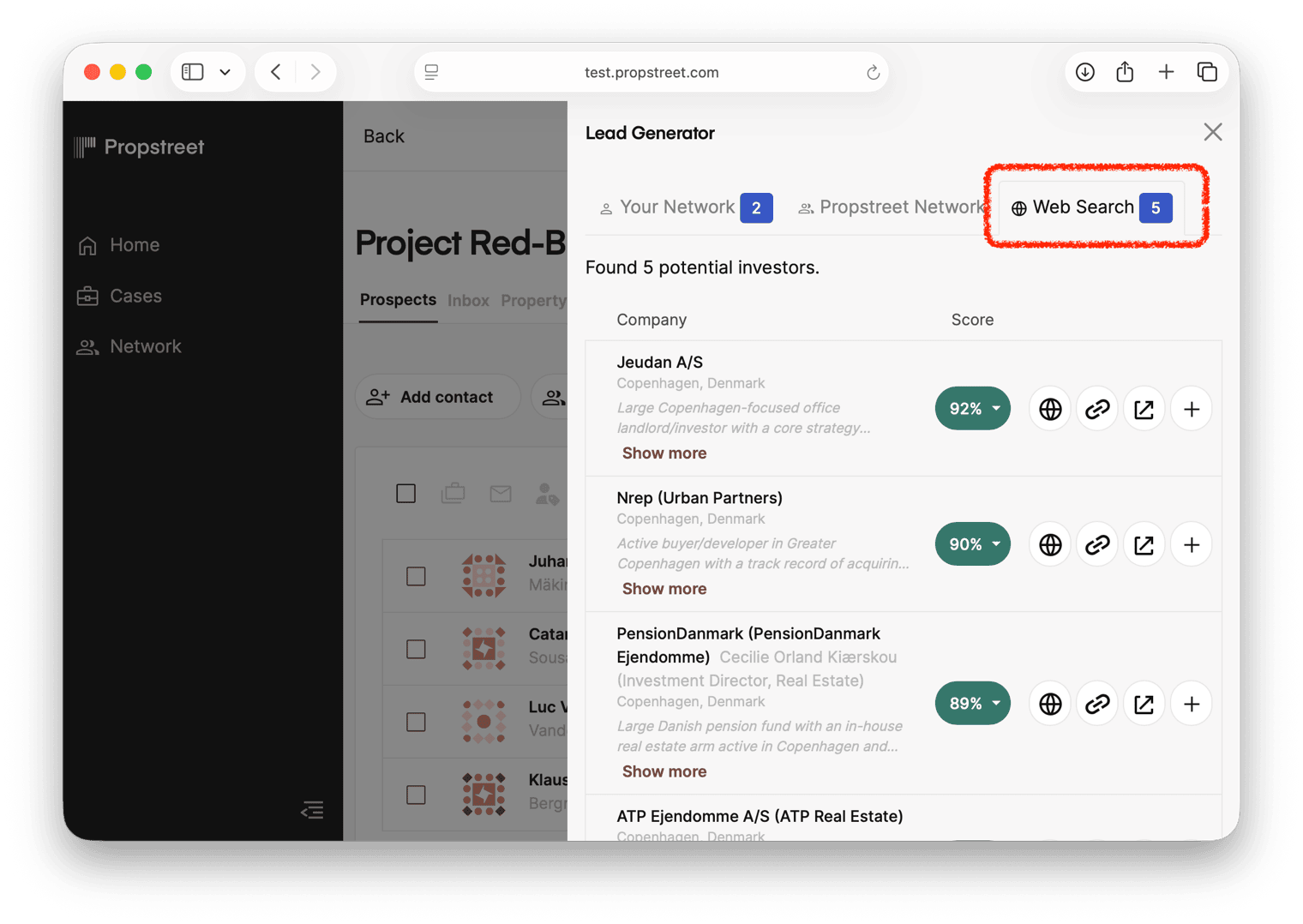
Task: Reload the page
Action: click(873, 73)
